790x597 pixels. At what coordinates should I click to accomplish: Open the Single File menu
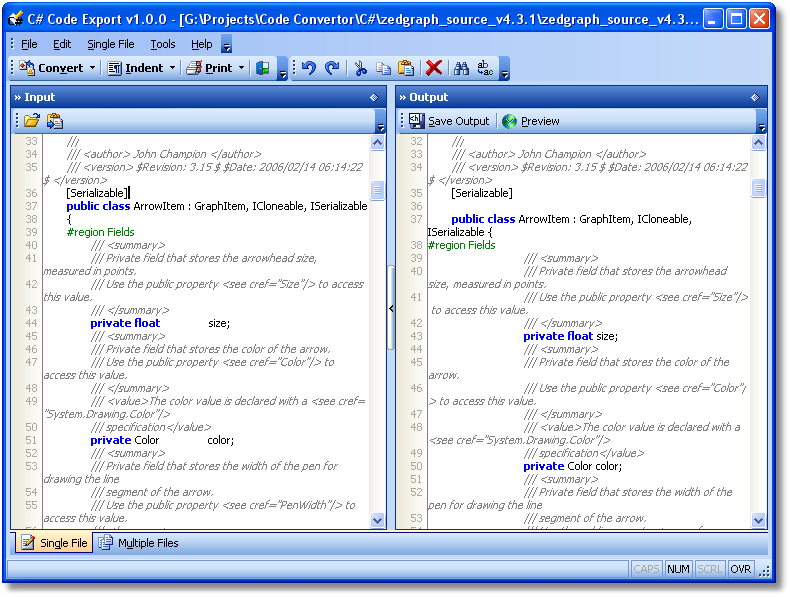[x=111, y=44]
